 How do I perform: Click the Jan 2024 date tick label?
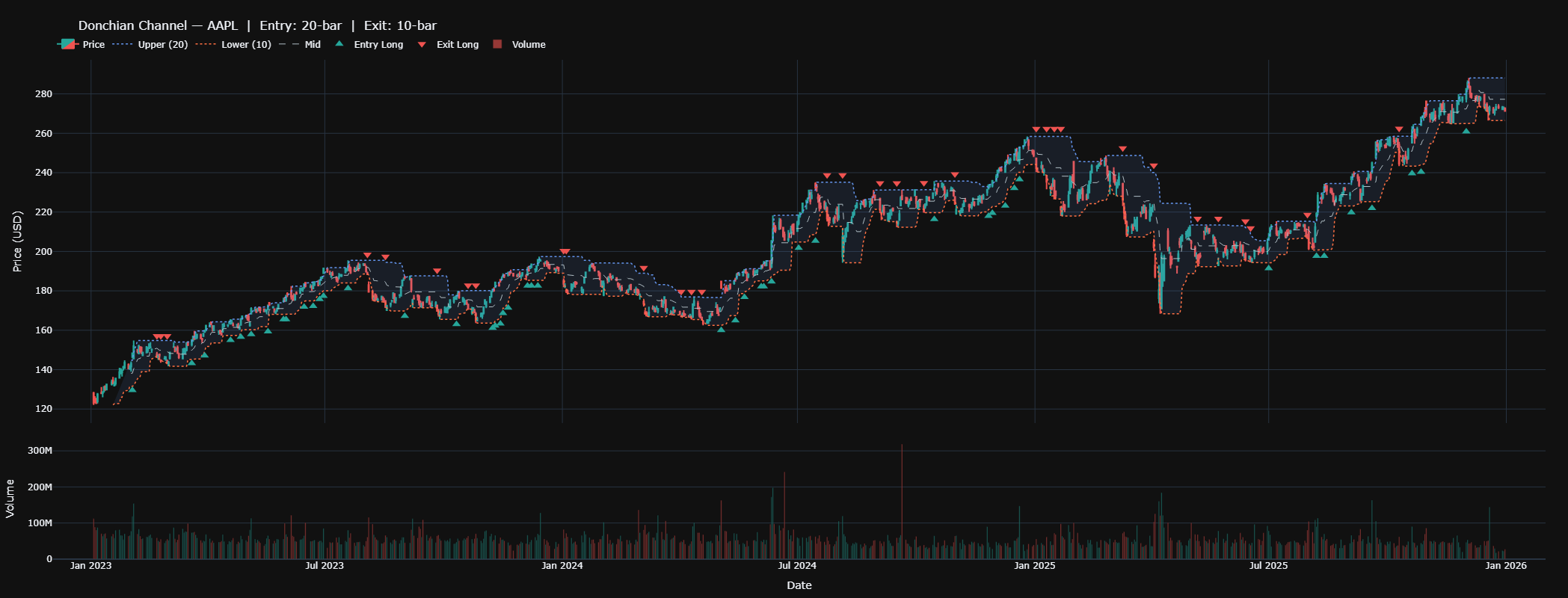coord(562,566)
